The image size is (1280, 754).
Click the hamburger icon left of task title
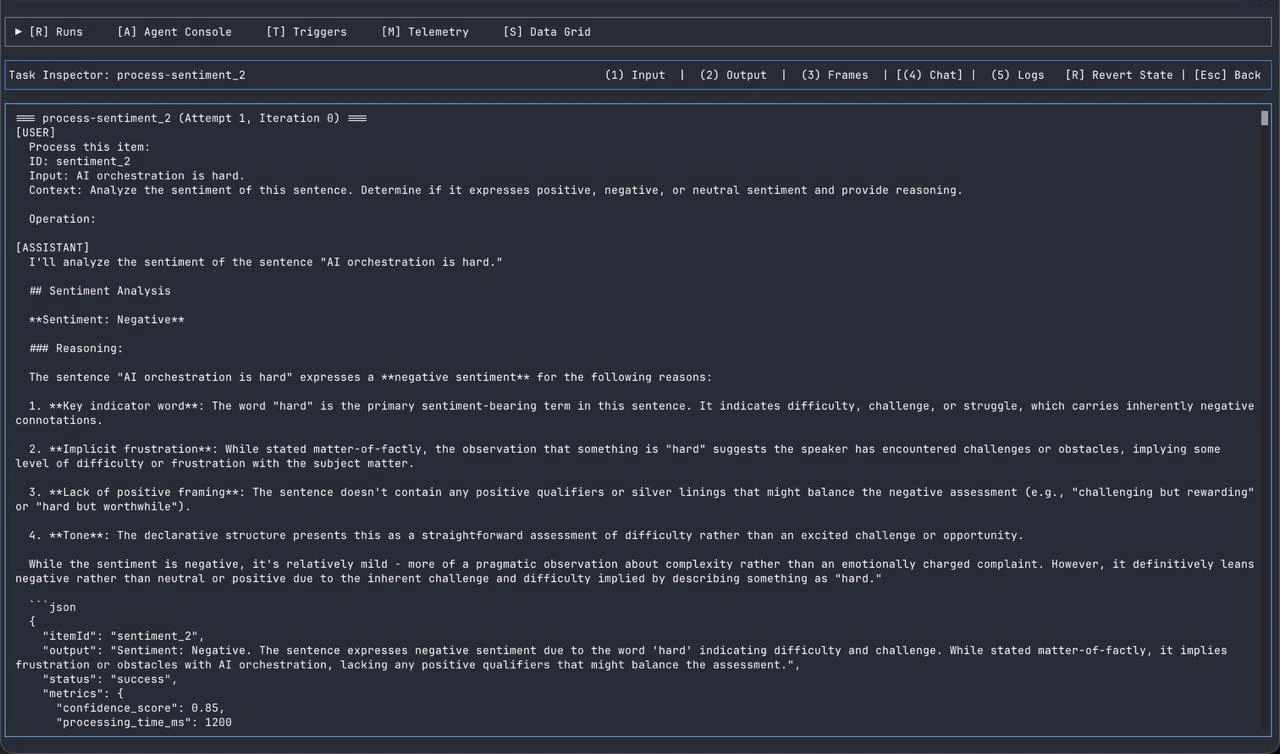click(25, 117)
